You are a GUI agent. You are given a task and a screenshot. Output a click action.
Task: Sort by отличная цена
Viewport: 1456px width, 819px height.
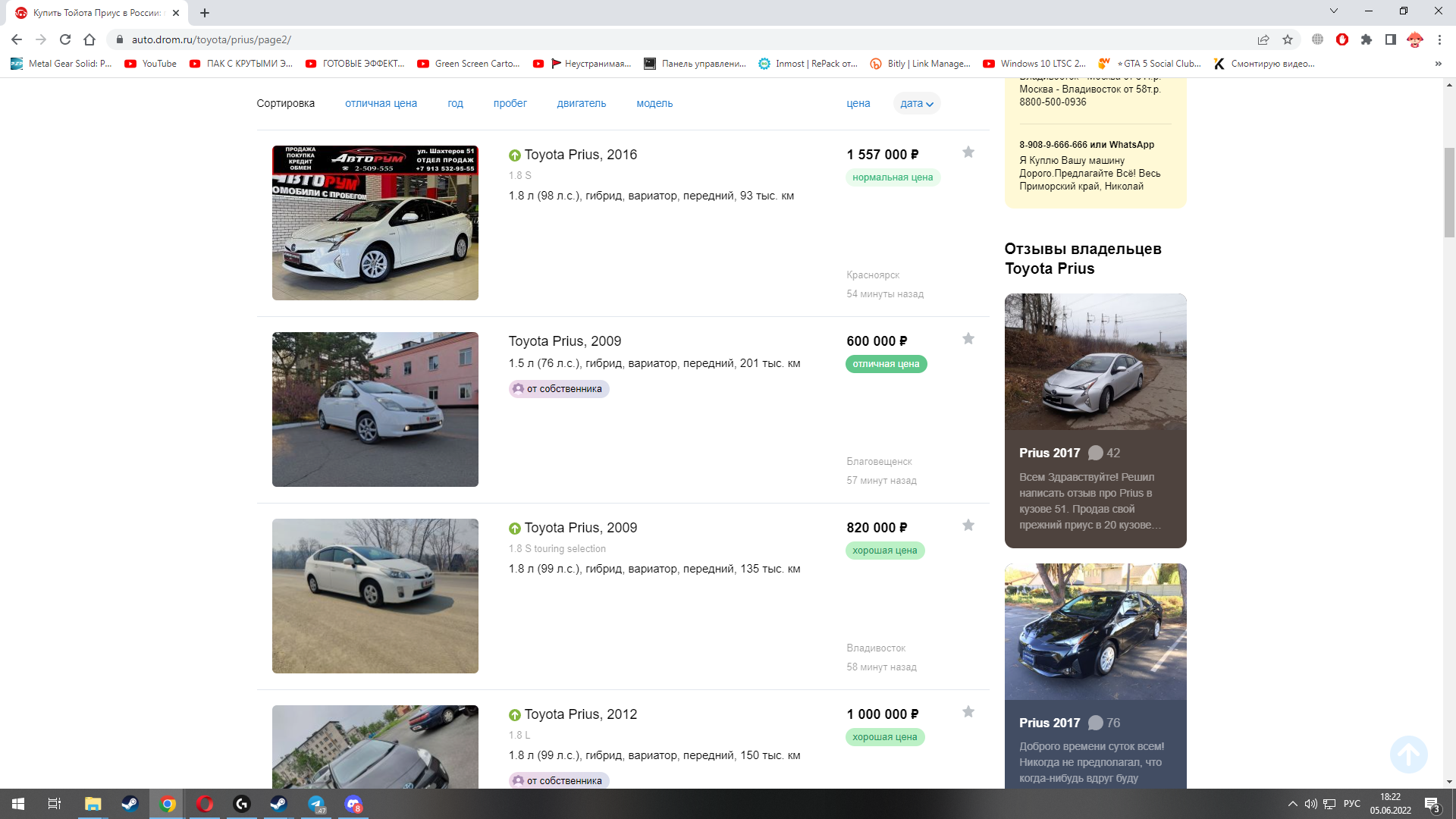[x=381, y=104]
